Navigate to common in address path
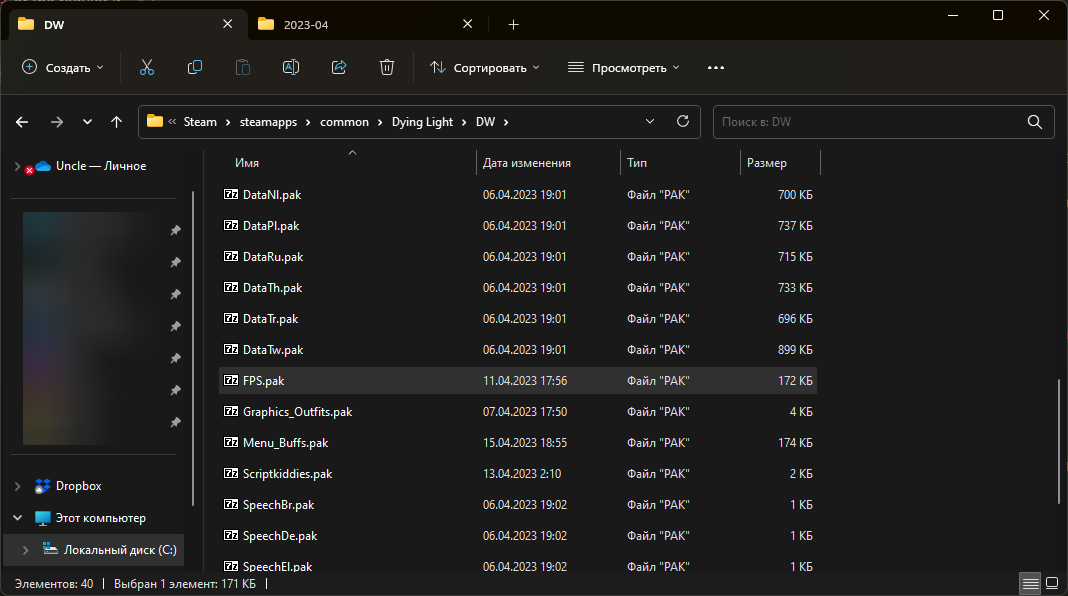This screenshot has height=596, width=1068. 344,122
